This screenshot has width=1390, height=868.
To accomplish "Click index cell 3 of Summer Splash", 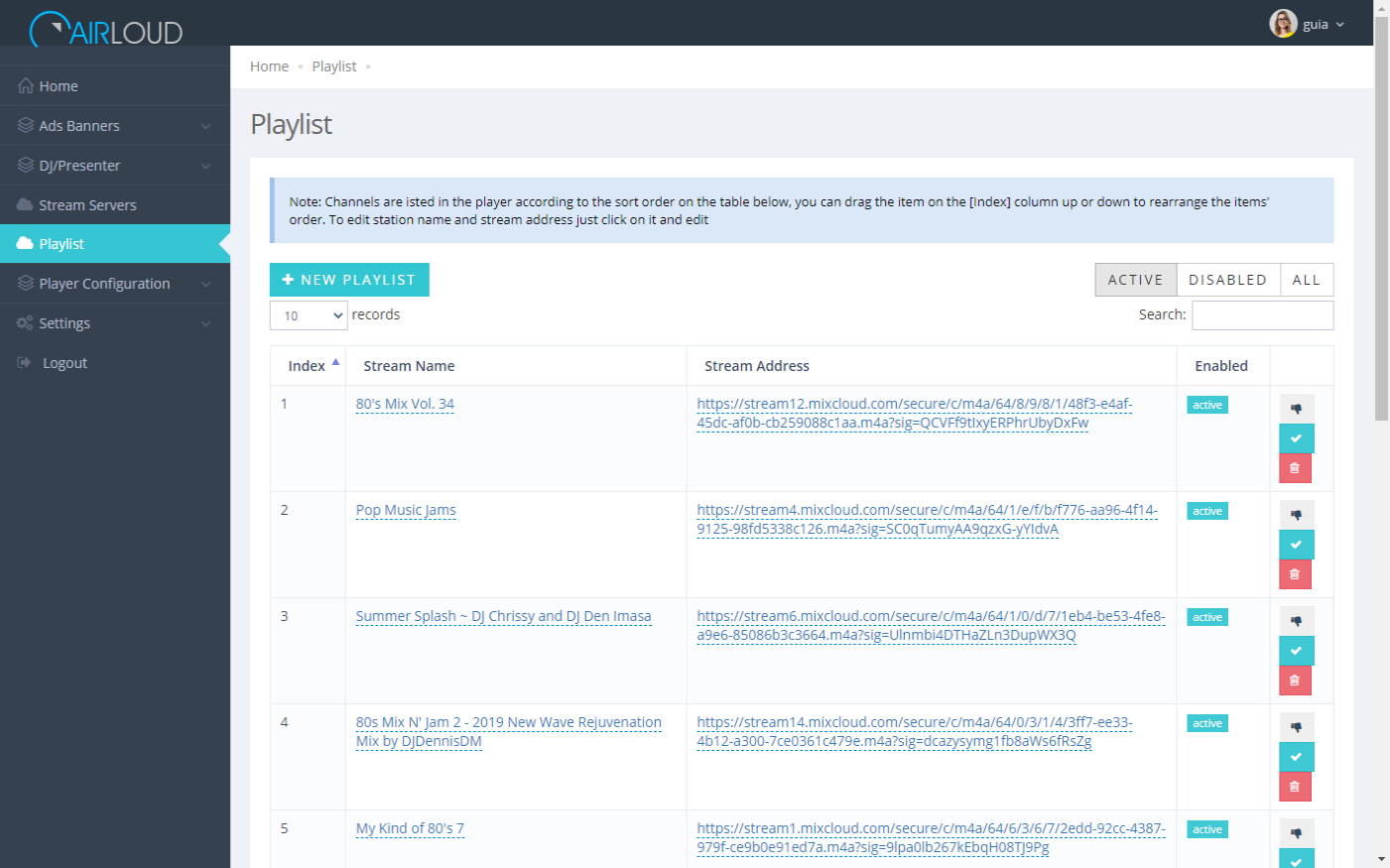I will click(308, 651).
